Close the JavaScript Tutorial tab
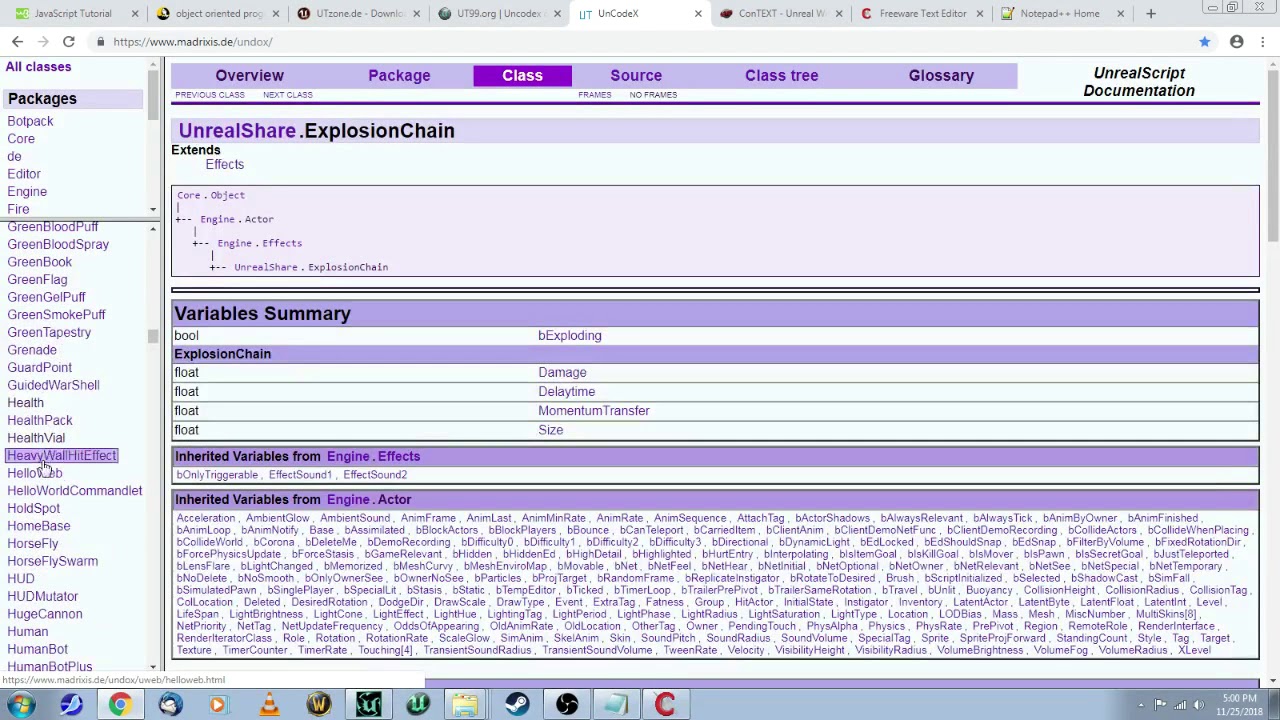1280x720 pixels. click(x=134, y=14)
